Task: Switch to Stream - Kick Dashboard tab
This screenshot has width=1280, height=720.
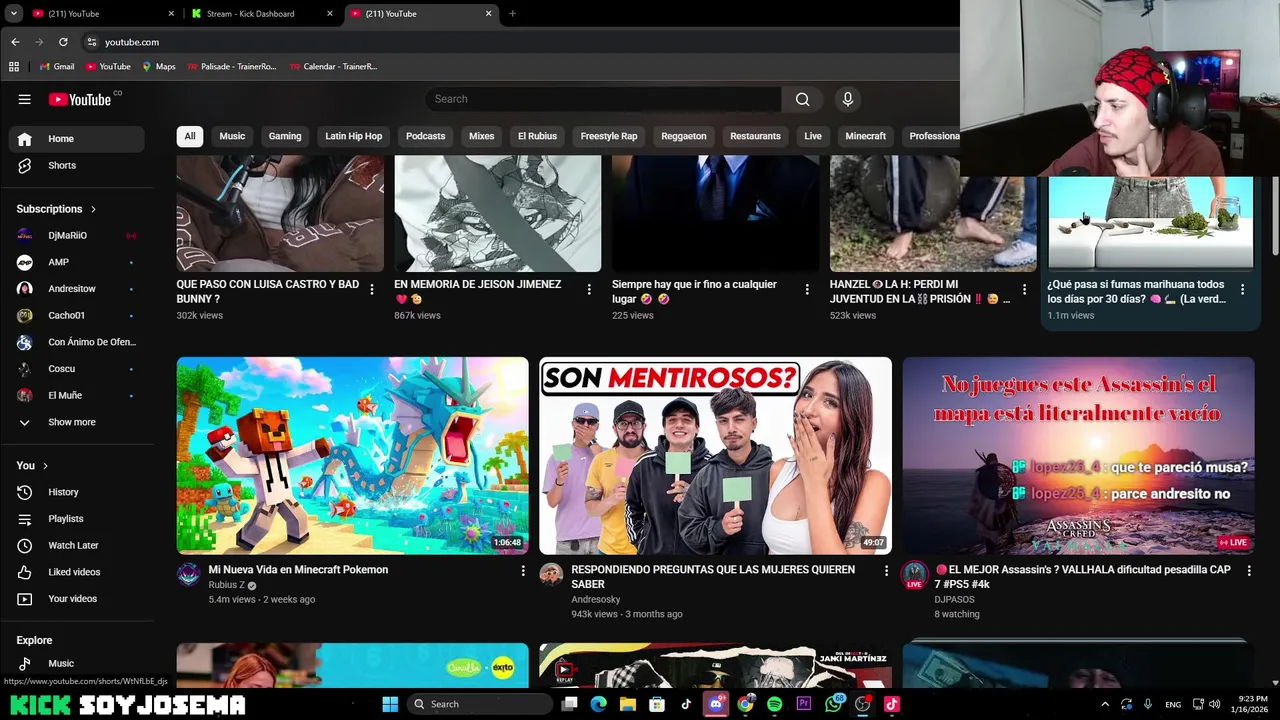Action: click(260, 14)
